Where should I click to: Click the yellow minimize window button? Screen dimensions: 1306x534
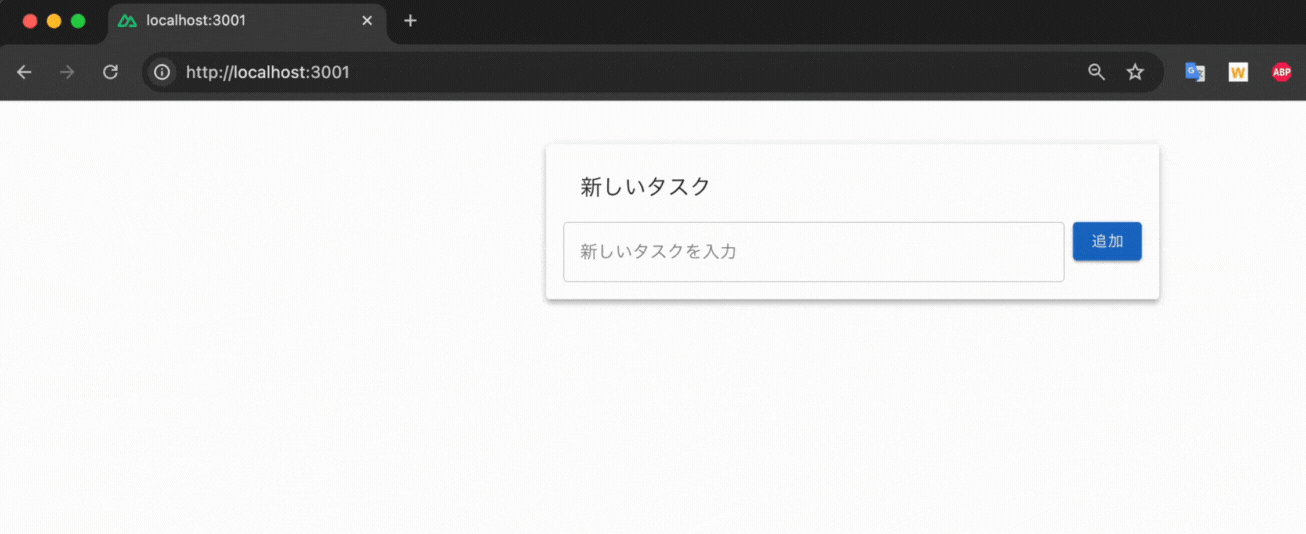click(54, 21)
